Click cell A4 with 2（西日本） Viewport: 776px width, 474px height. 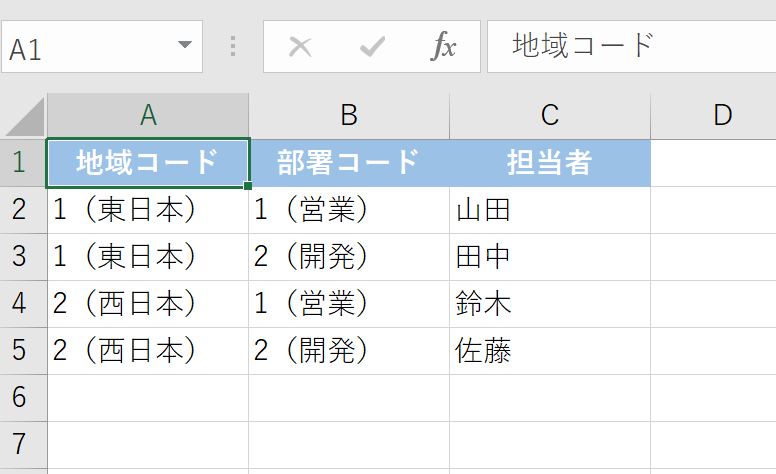point(148,304)
